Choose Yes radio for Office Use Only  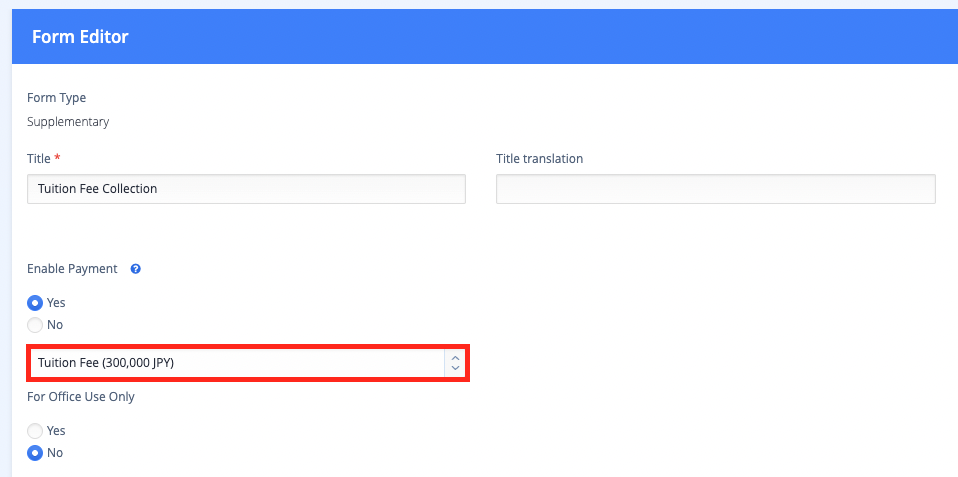click(x=35, y=431)
